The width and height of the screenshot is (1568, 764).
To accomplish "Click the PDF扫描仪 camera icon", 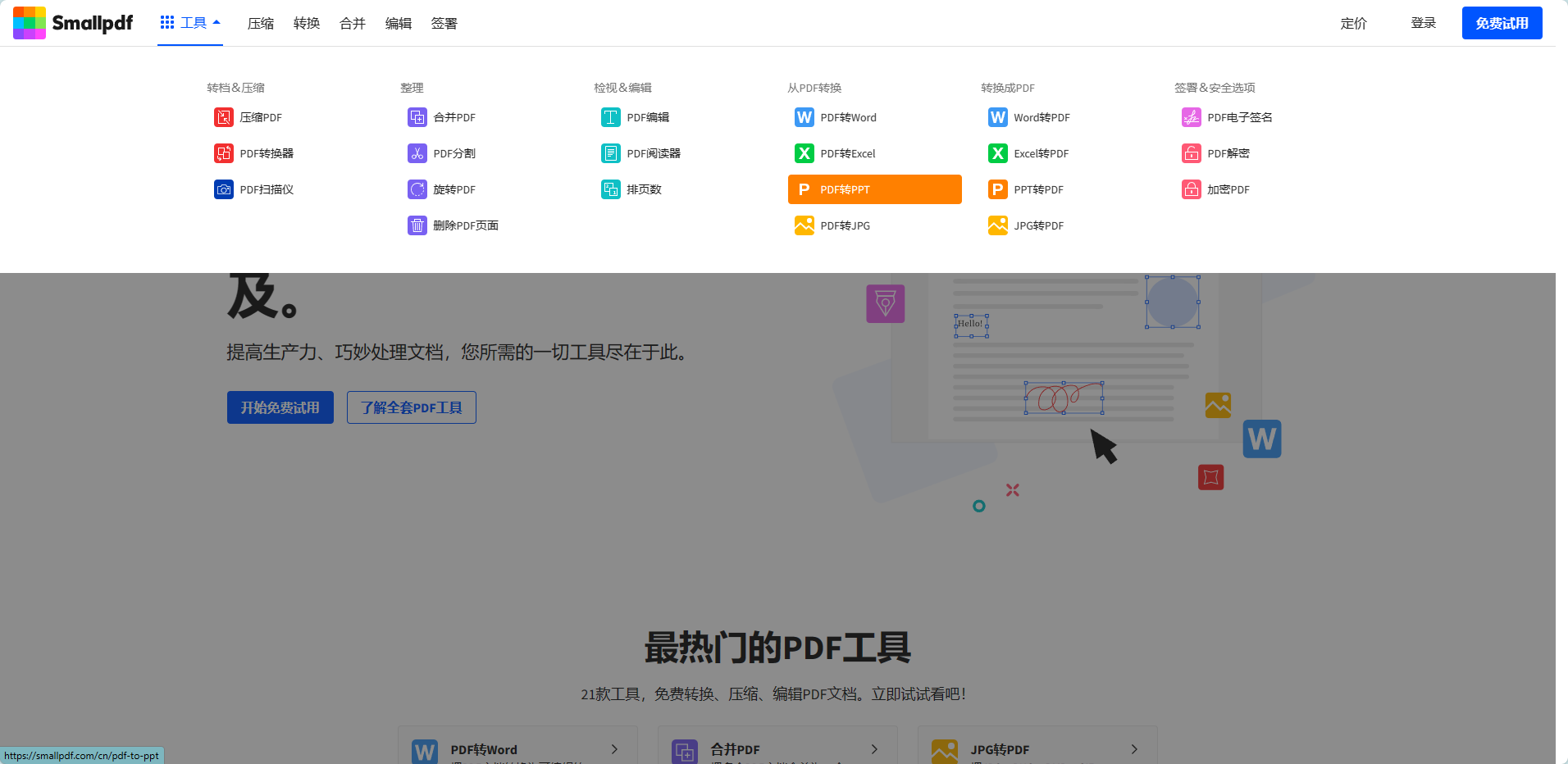I will (x=224, y=189).
